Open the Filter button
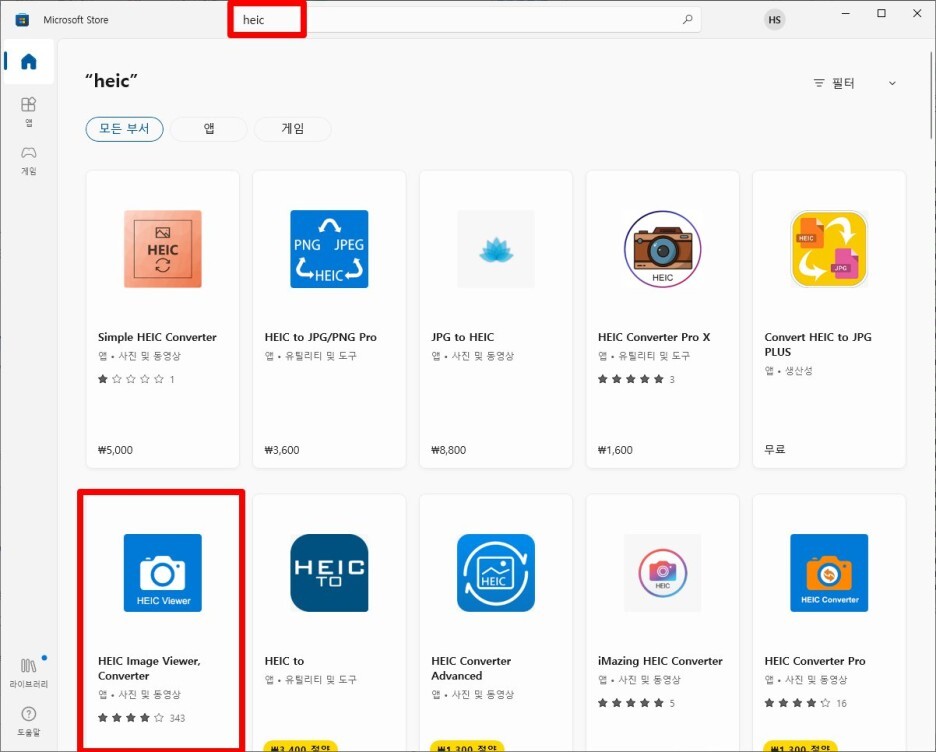This screenshot has width=936, height=752. tap(835, 84)
